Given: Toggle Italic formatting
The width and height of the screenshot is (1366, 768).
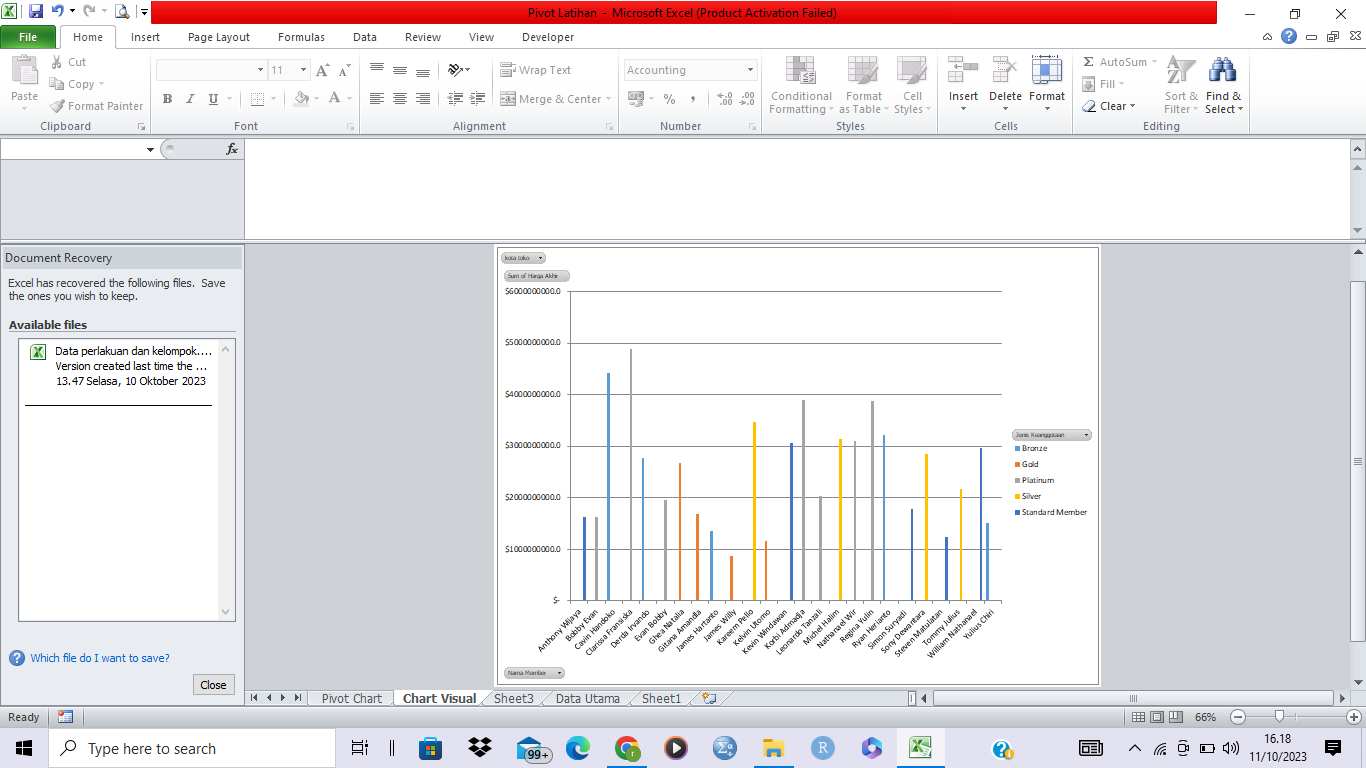Looking at the screenshot, I should (x=190, y=99).
